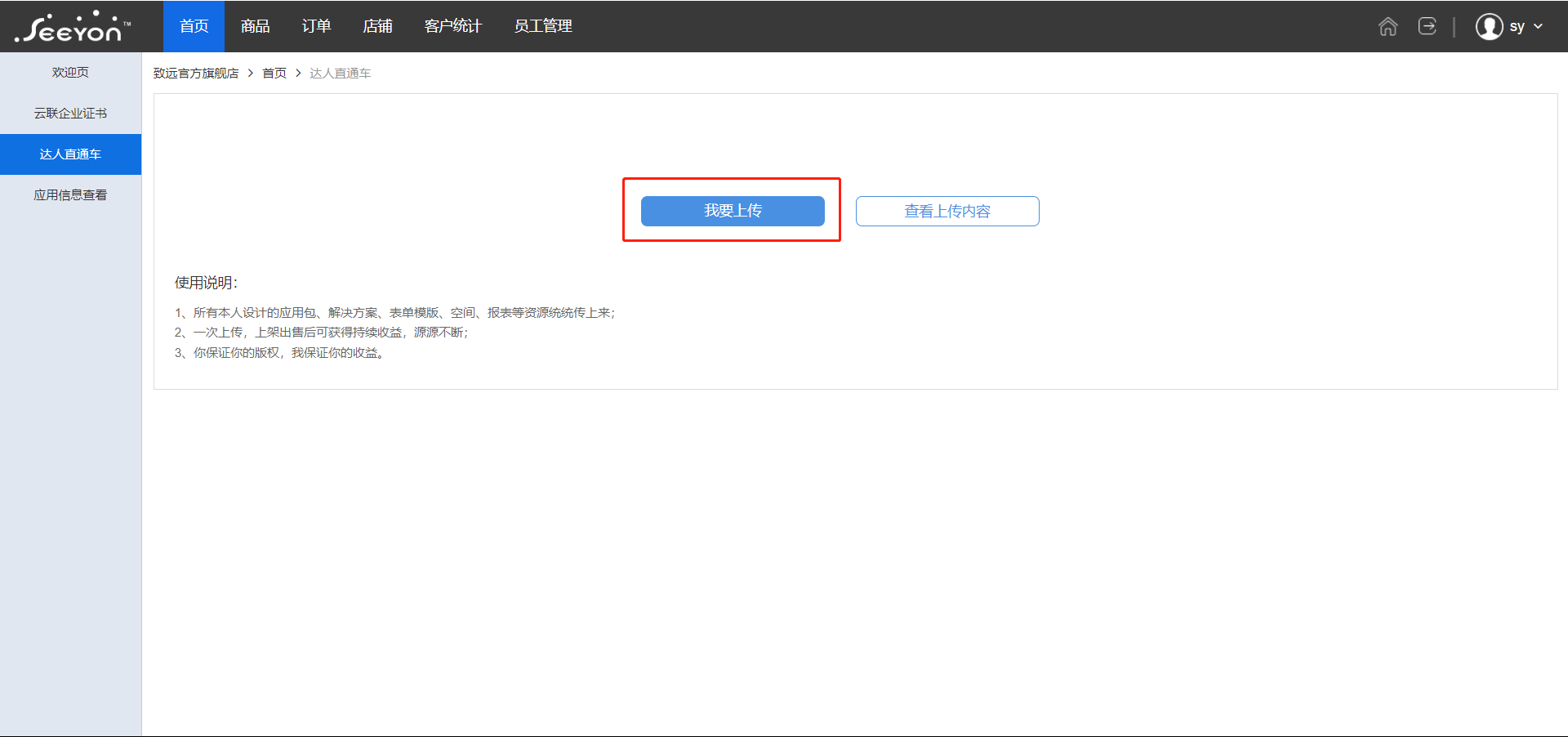
Task: Open the 员工管理 tab
Action: [x=543, y=26]
